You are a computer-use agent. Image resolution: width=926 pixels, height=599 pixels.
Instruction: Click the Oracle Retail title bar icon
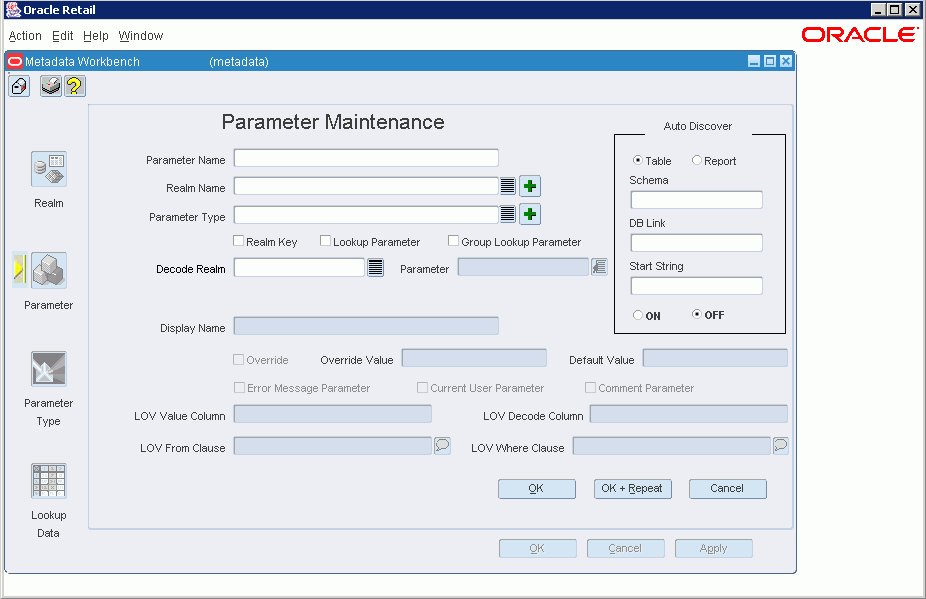coord(13,9)
